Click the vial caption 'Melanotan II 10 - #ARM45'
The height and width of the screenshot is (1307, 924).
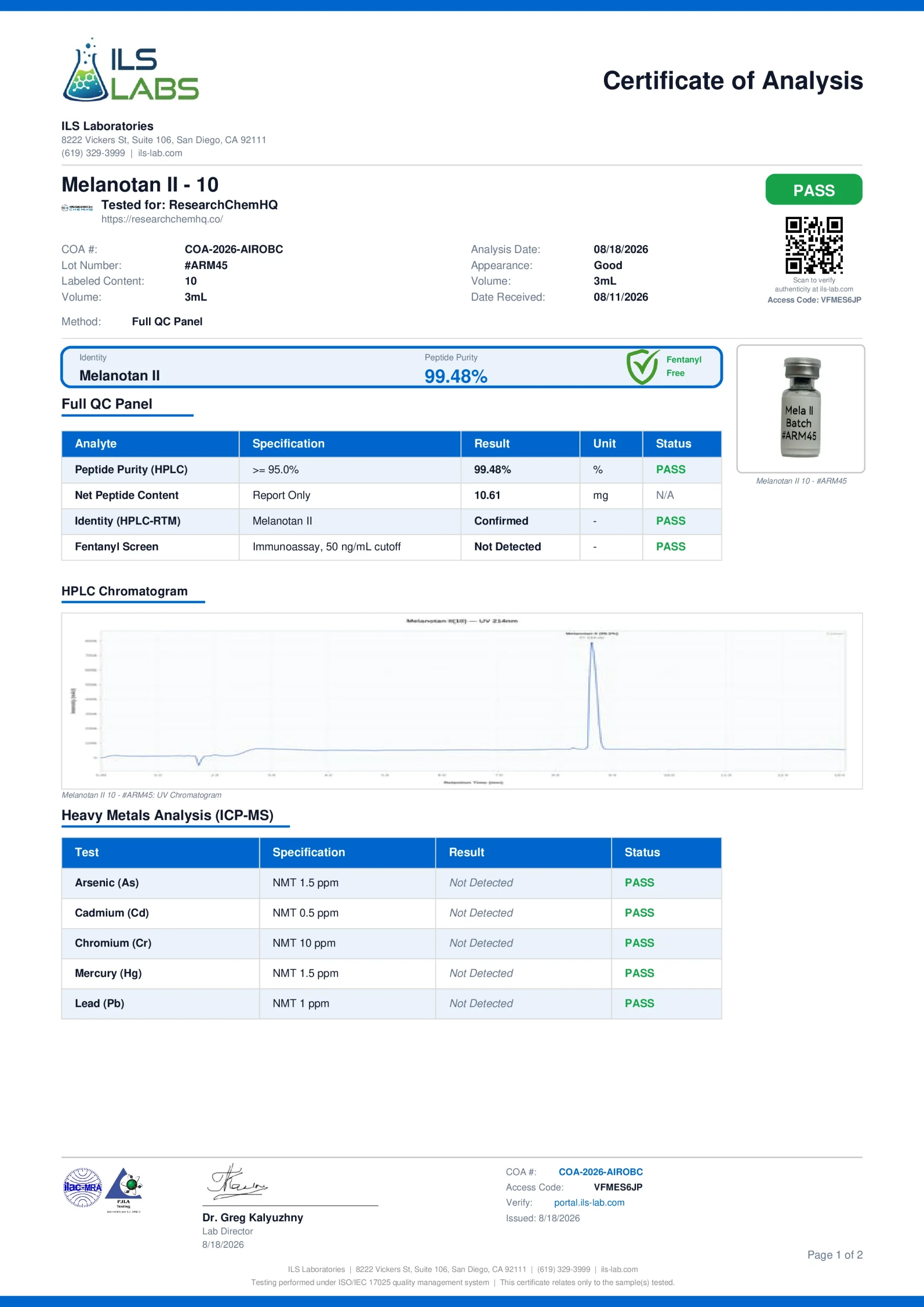[x=801, y=481]
